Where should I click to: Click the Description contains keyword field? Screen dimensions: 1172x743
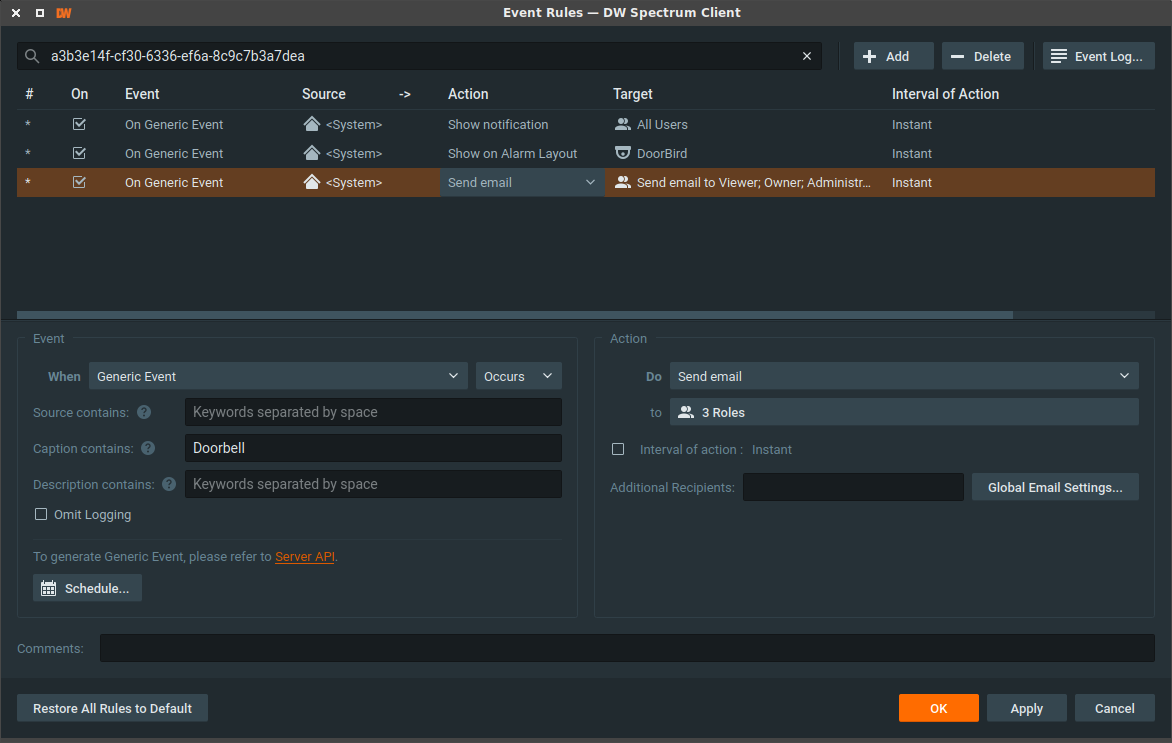point(374,484)
